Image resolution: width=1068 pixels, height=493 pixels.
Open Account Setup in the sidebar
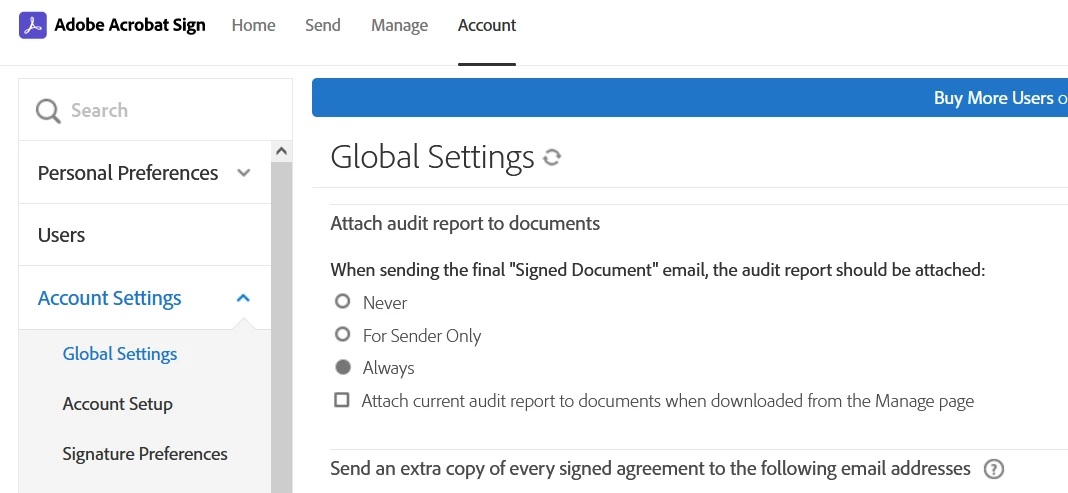point(118,404)
